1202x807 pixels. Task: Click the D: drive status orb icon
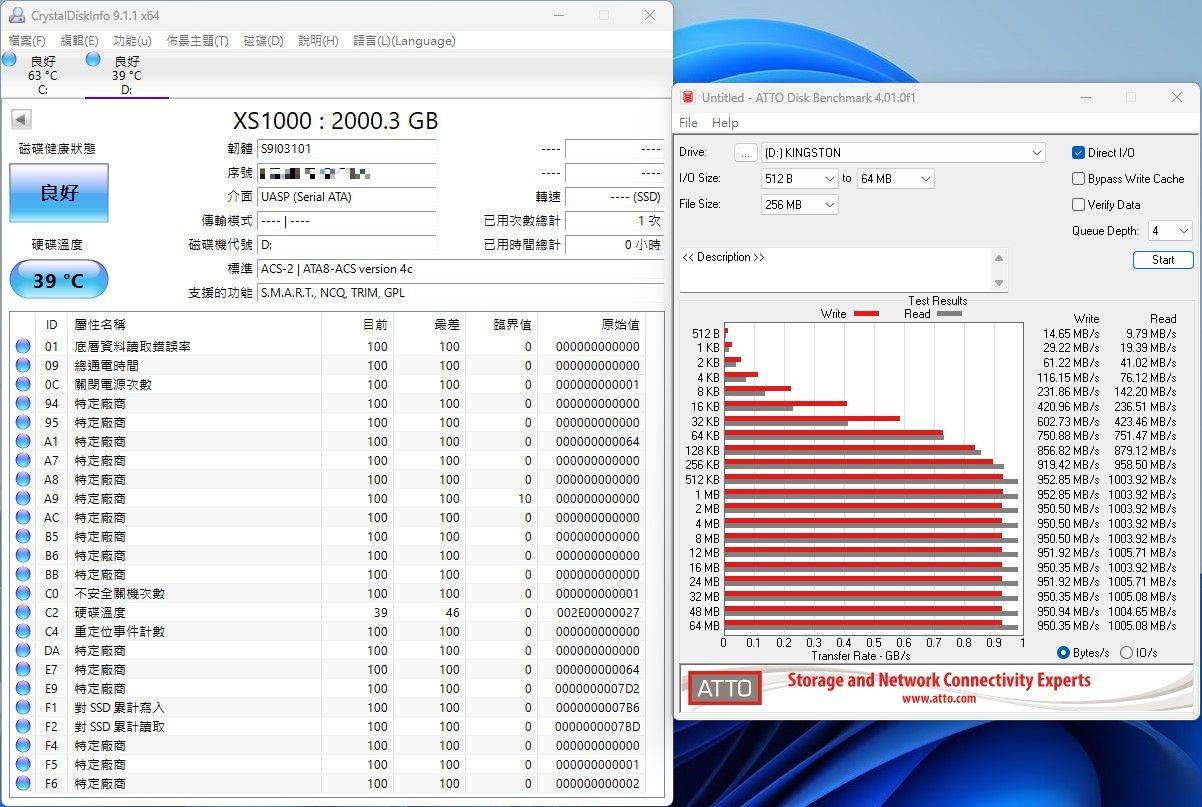(x=93, y=60)
